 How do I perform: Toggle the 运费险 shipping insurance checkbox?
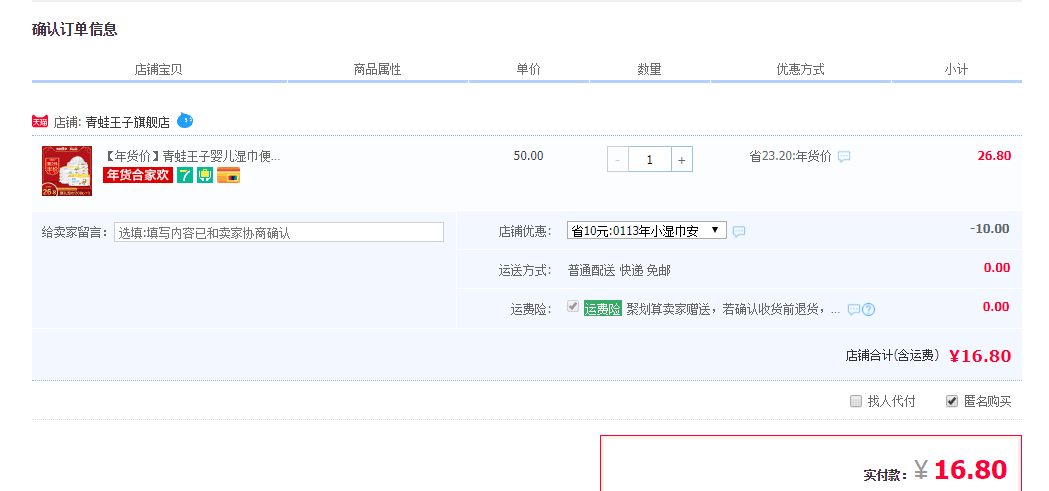coord(573,306)
